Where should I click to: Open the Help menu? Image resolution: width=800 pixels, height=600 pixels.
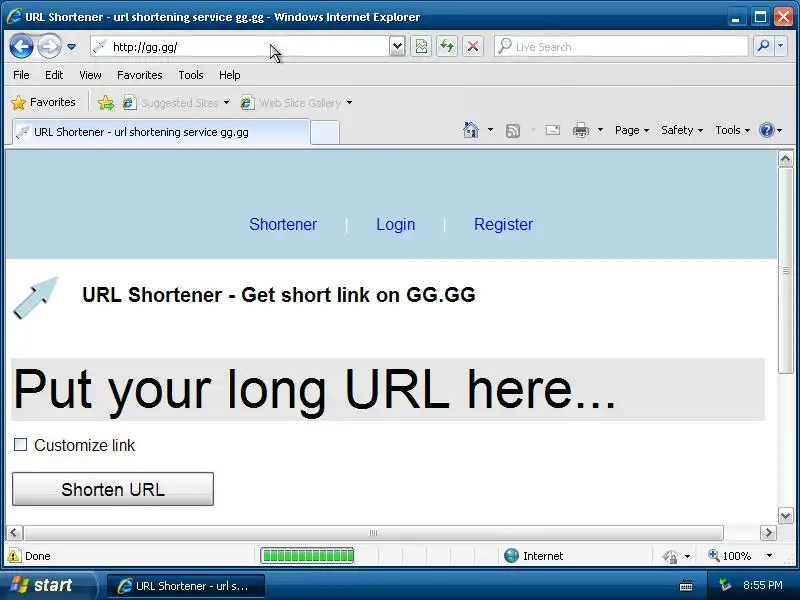click(x=230, y=75)
